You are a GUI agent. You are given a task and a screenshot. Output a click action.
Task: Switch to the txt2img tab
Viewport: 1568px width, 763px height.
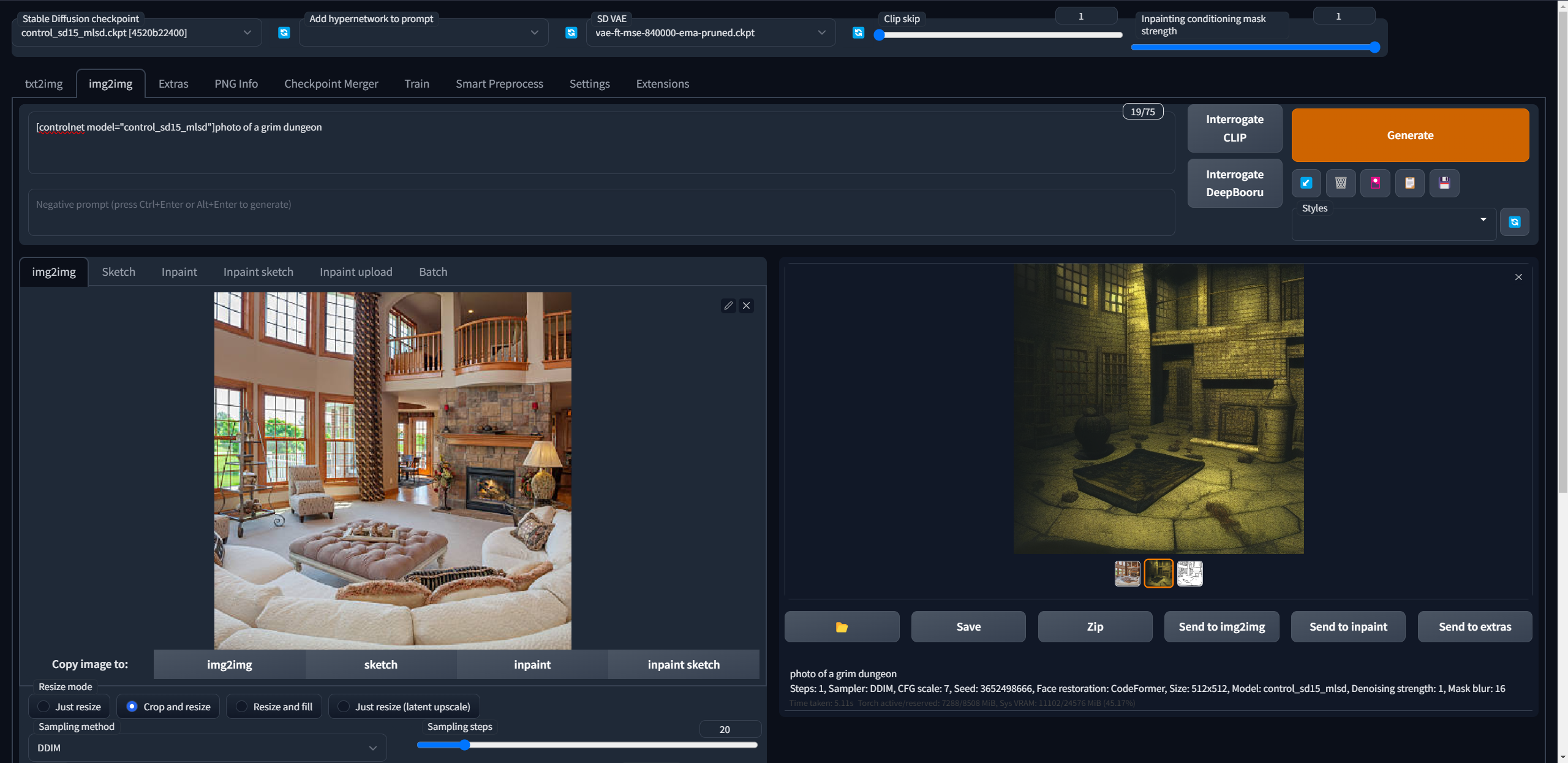[43, 84]
